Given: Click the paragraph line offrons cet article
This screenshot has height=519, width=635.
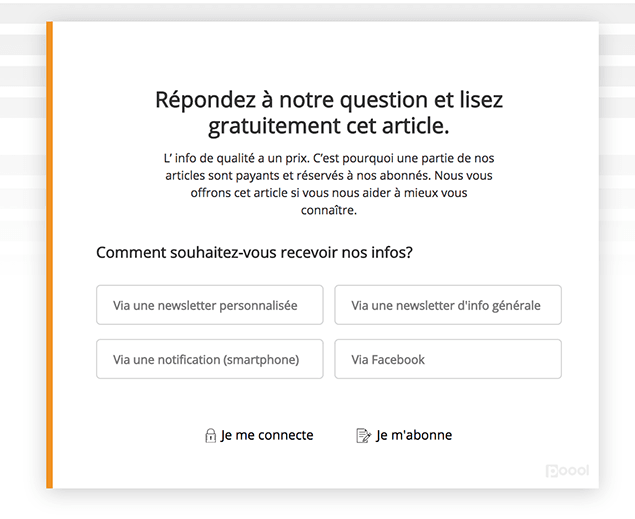Looking at the screenshot, I should [329, 193].
